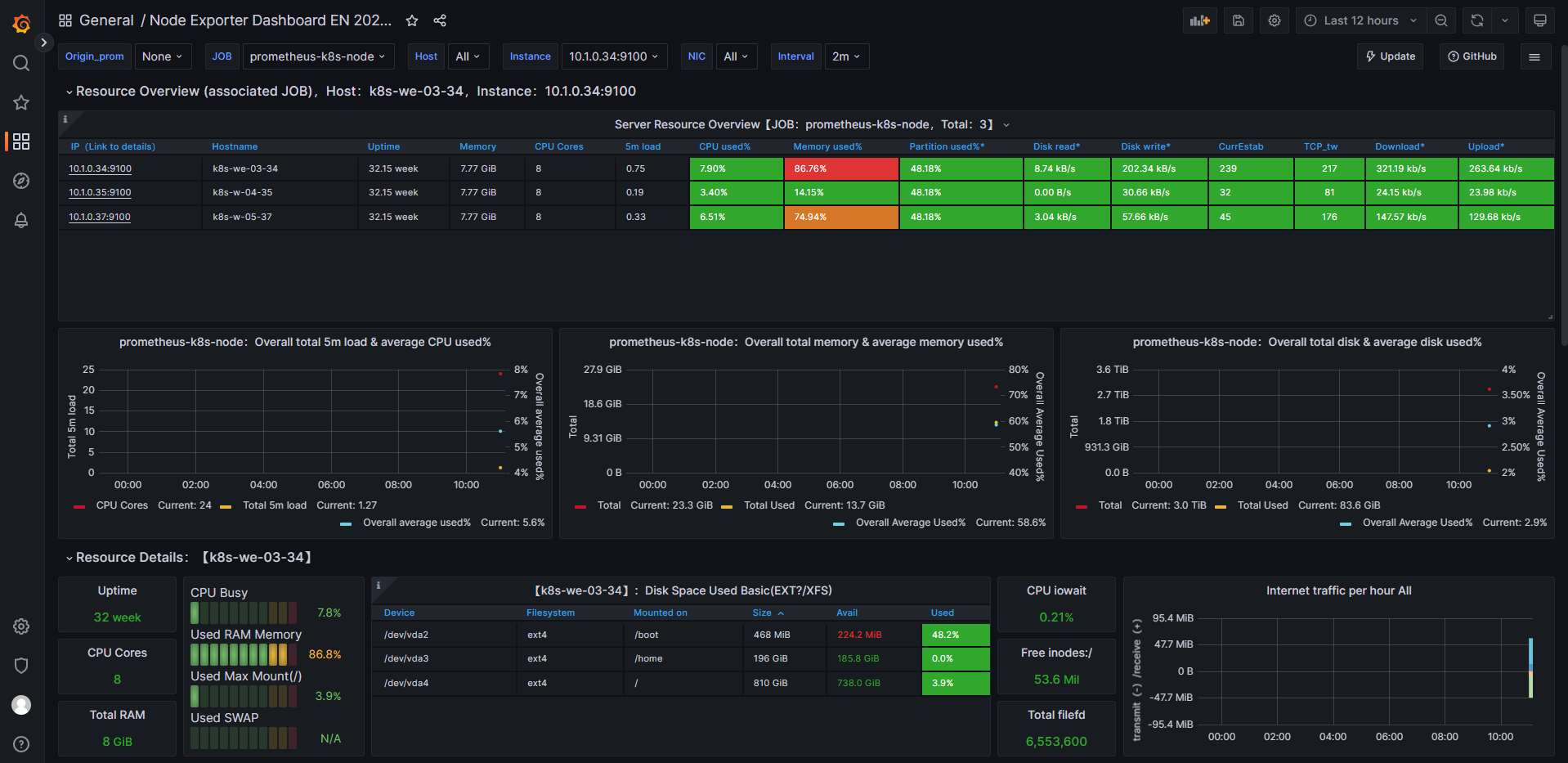Share the dashboard with the share icon
The height and width of the screenshot is (763, 1568).
click(x=440, y=20)
